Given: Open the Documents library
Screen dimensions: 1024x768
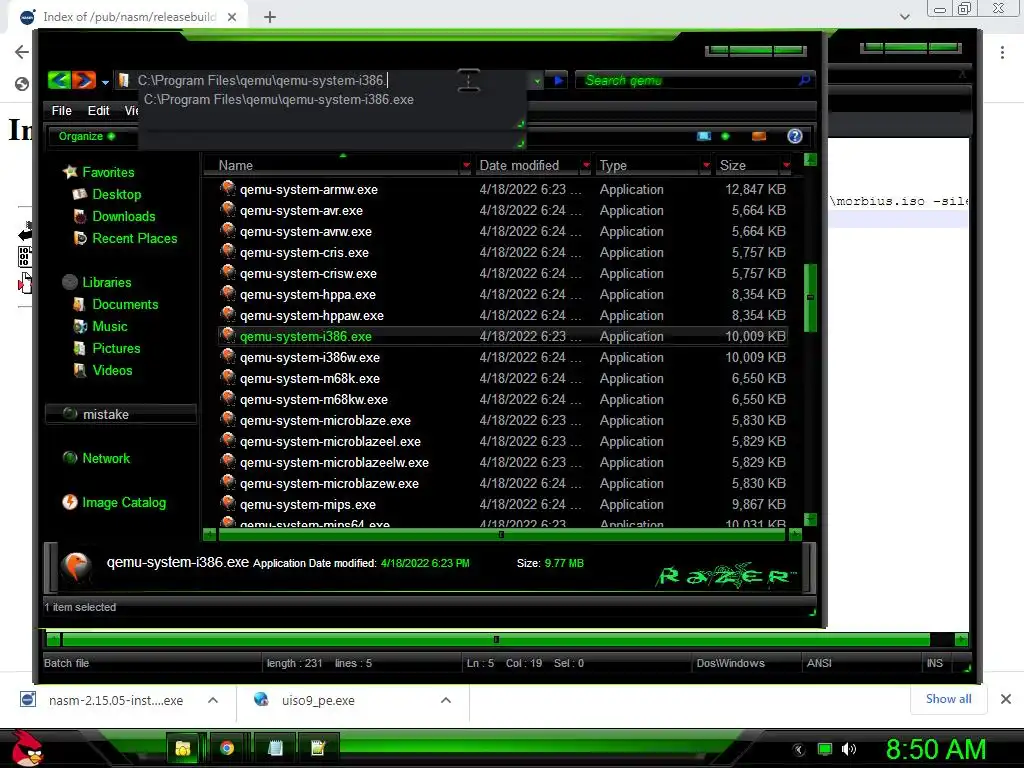Looking at the screenshot, I should click(x=125, y=304).
